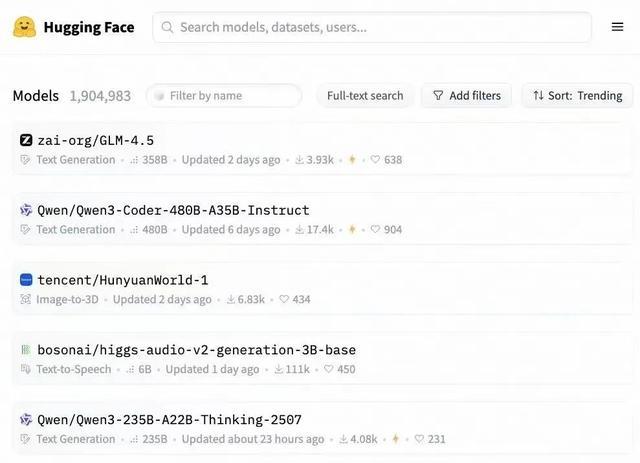Open the zai-org/GLM-4.5 model page
The image size is (640, 463).
point(95,140)
